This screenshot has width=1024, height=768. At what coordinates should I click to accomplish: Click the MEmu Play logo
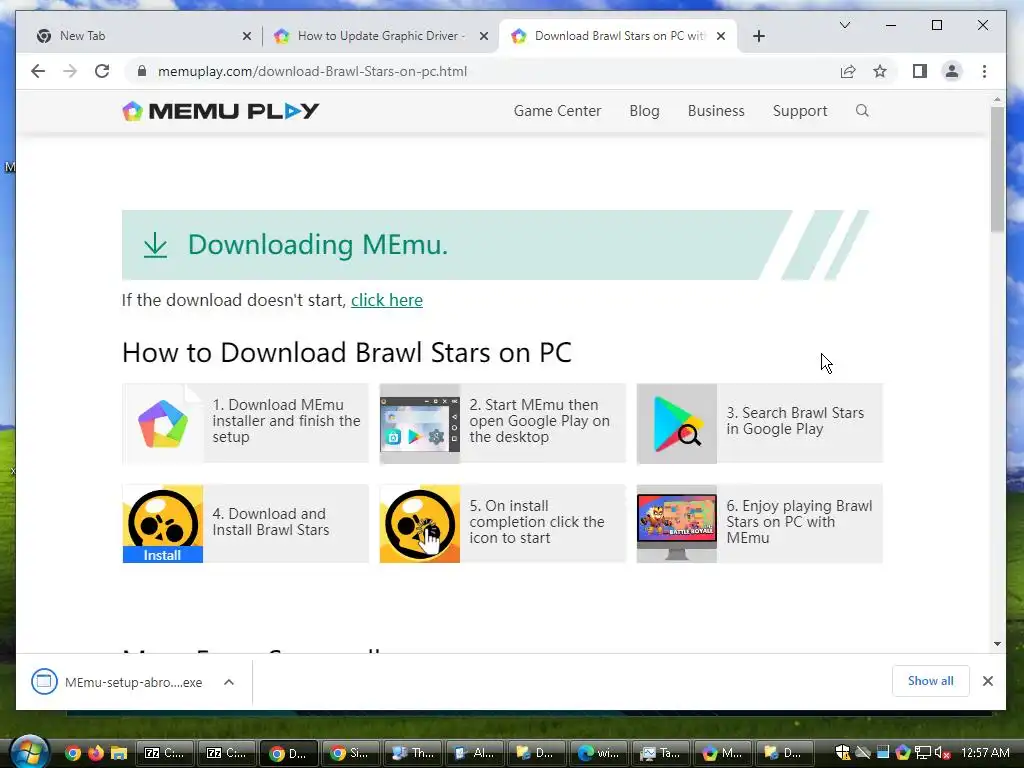point(221,111)
